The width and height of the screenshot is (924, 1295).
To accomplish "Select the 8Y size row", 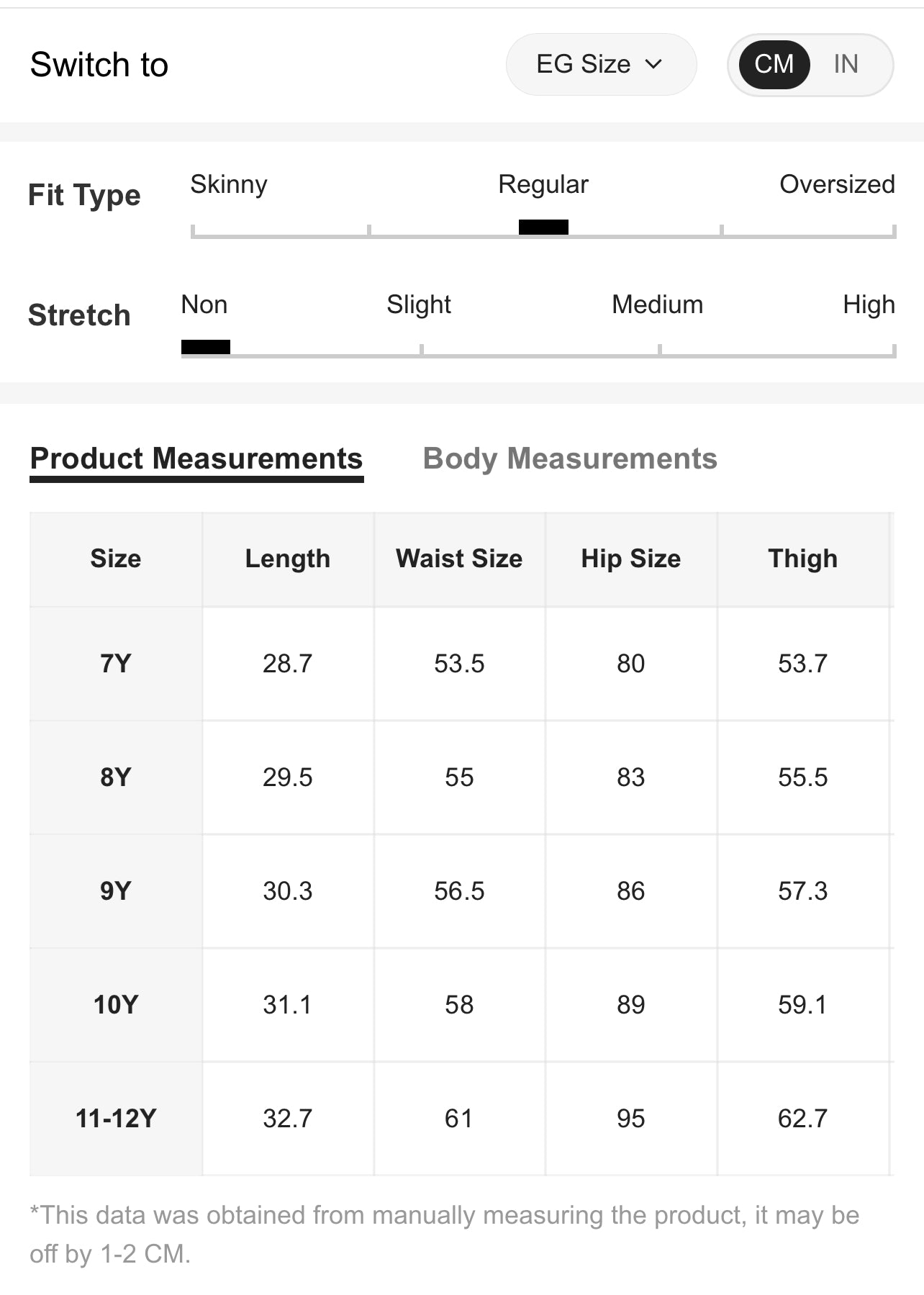I will [x=116, y=777].
